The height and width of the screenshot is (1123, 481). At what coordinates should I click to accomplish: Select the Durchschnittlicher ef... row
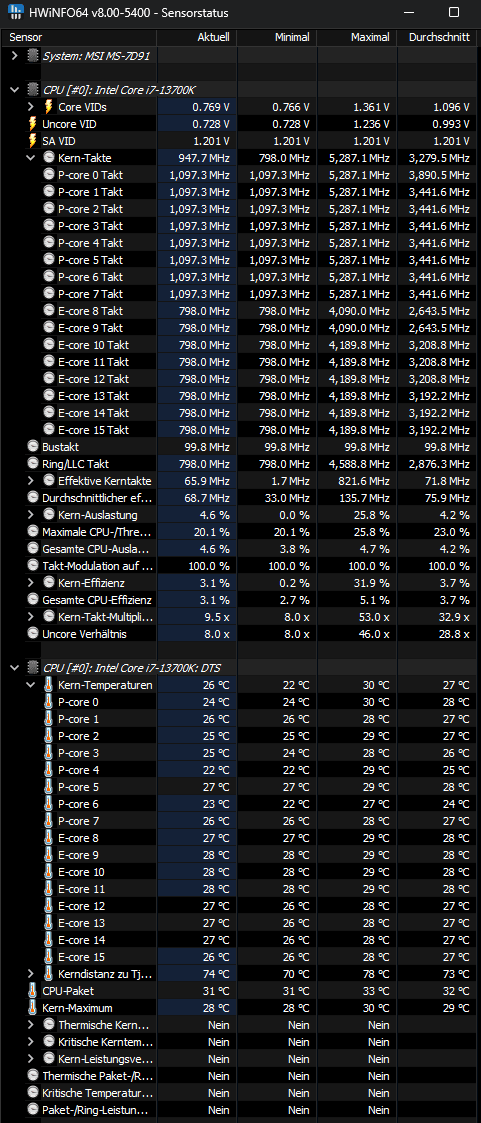click(x=97, y=497)
